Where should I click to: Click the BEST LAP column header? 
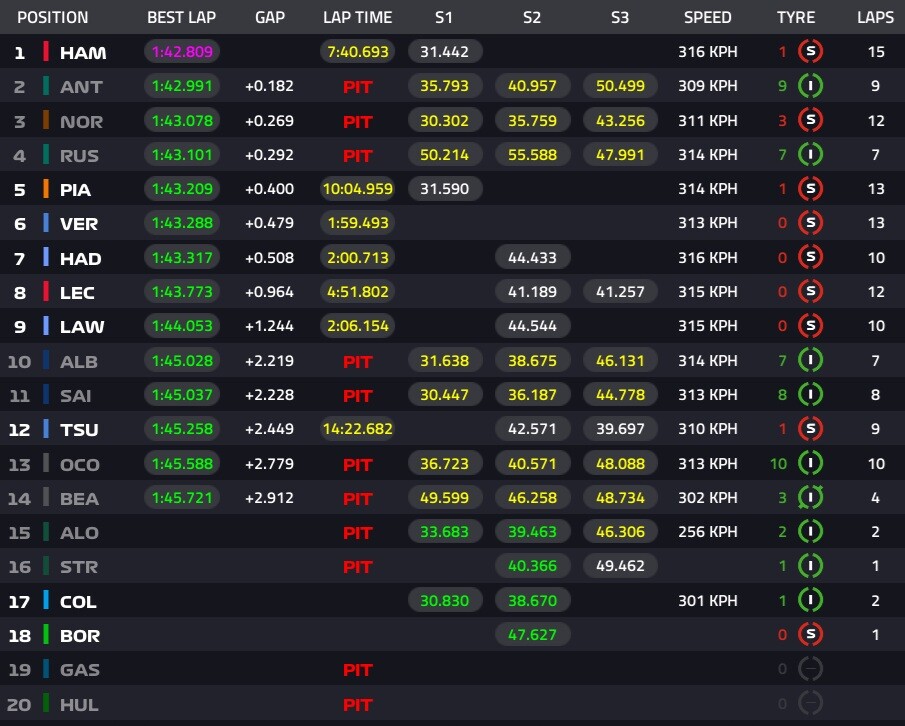(x=181, y=17)
